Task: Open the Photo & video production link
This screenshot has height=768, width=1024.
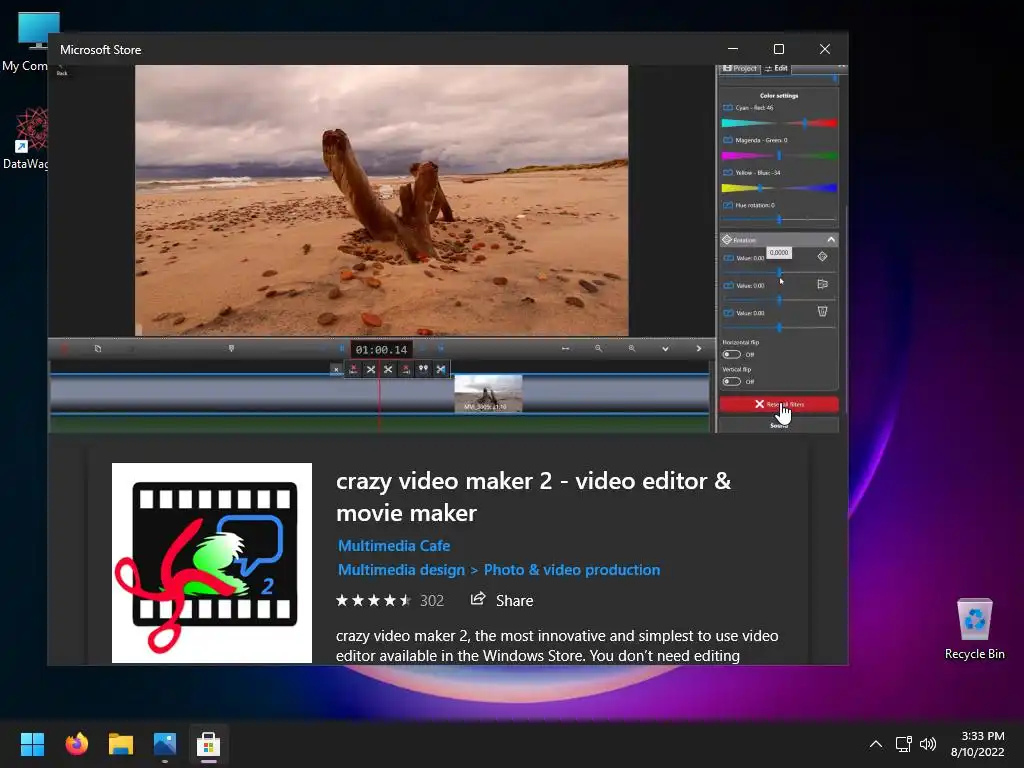Action: tap(571, 569)
